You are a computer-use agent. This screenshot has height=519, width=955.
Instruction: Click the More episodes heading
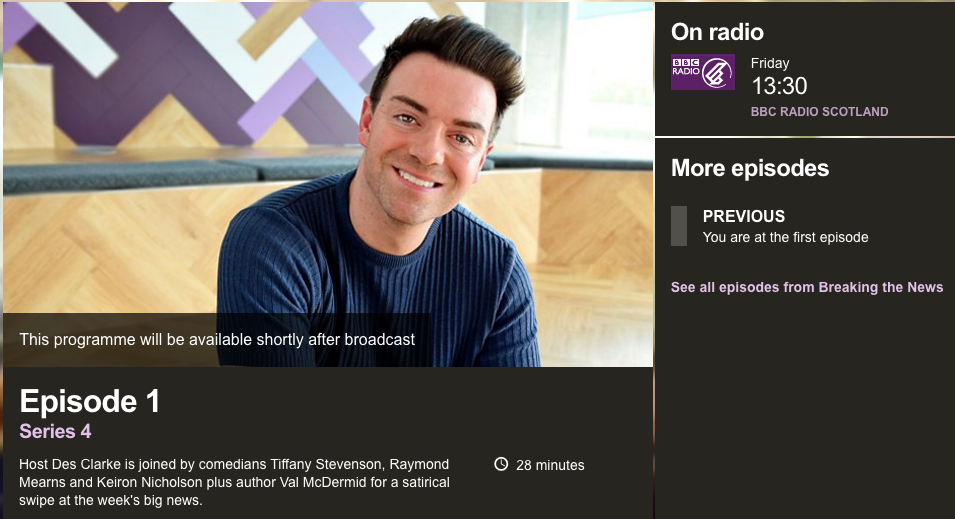(750, 168)
